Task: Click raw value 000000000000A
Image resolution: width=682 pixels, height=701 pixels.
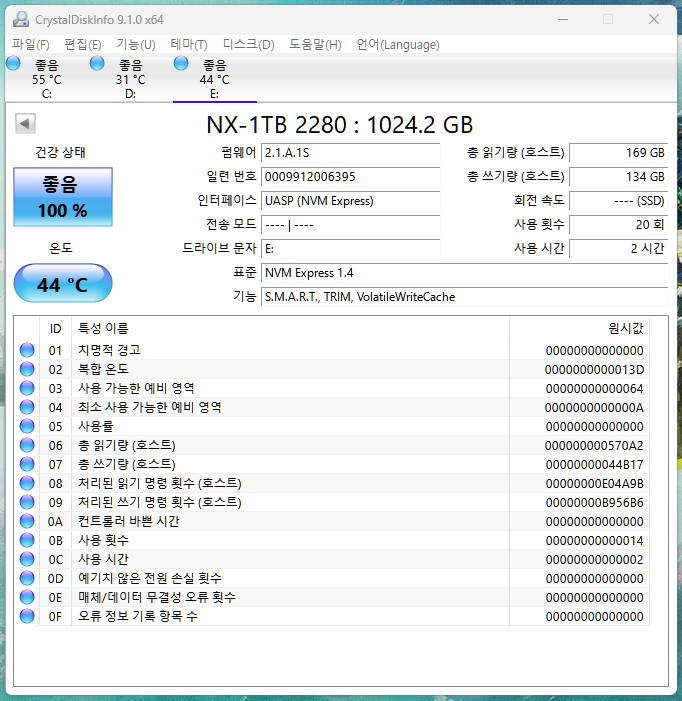Action: point(594,408)
